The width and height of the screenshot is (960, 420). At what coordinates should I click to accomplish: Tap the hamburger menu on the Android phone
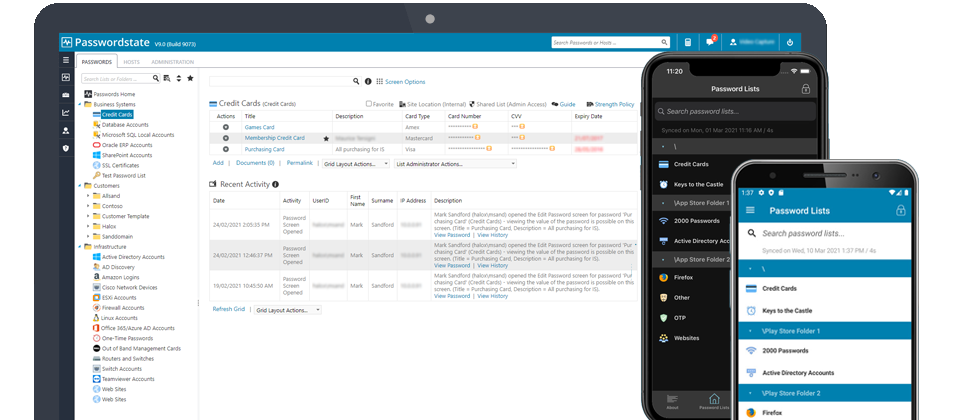pyautogui.click(x=751, y=211)
